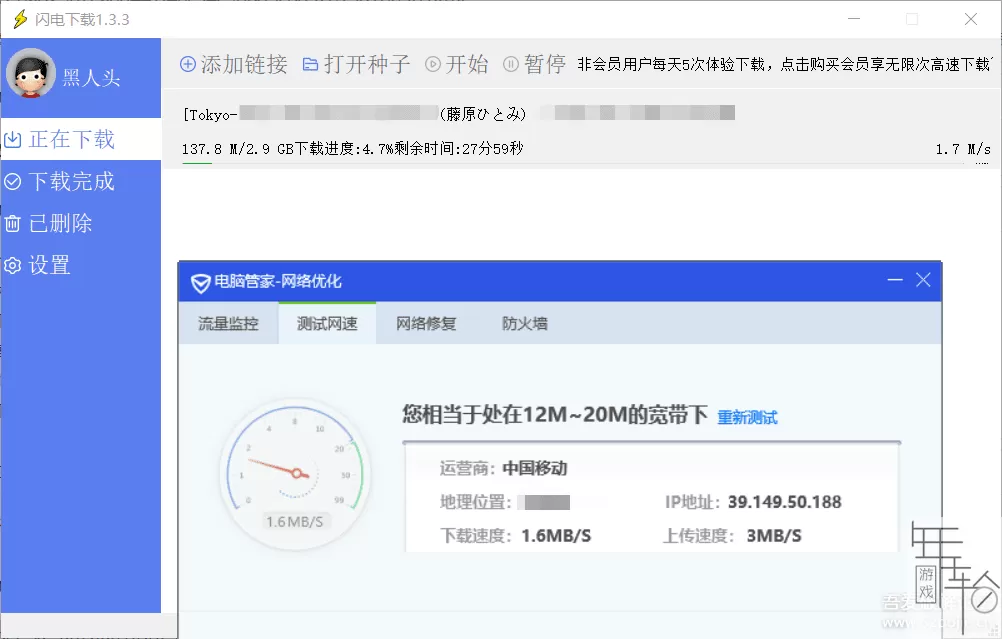This screenshot has width=1002, height=639.
Task: Click the plus icon for 添加链接
Action: [x=188, y=64]
